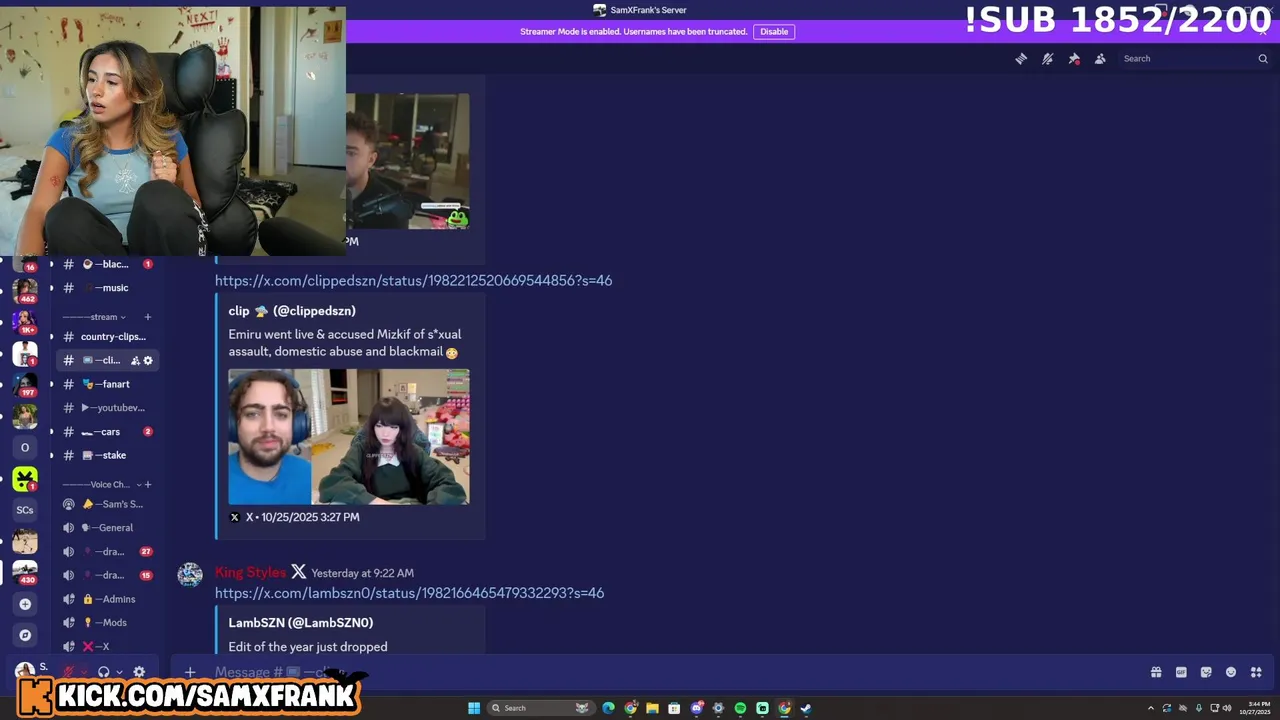
Task: Join the General voice channel
Action: coord(108,528)
